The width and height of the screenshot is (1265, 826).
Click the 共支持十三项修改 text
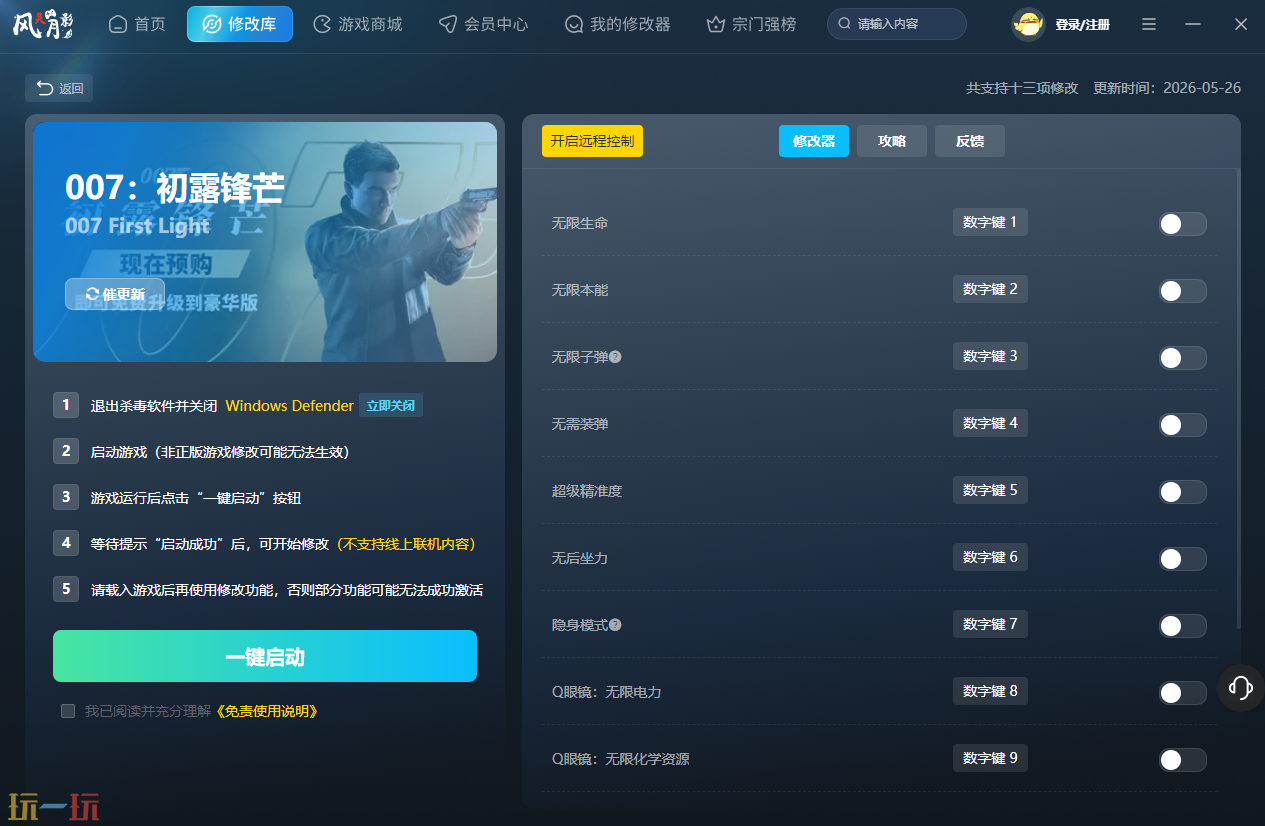pyautogui.click(x=1022, y=88)
